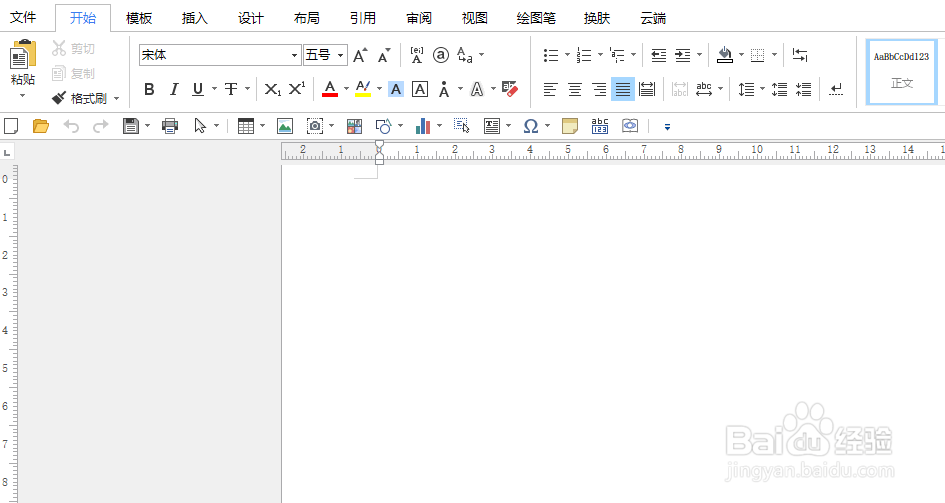The height and width of the screenshot is (503, 945).
Task: Click the shrink font size icon
Action: point(384,55)
